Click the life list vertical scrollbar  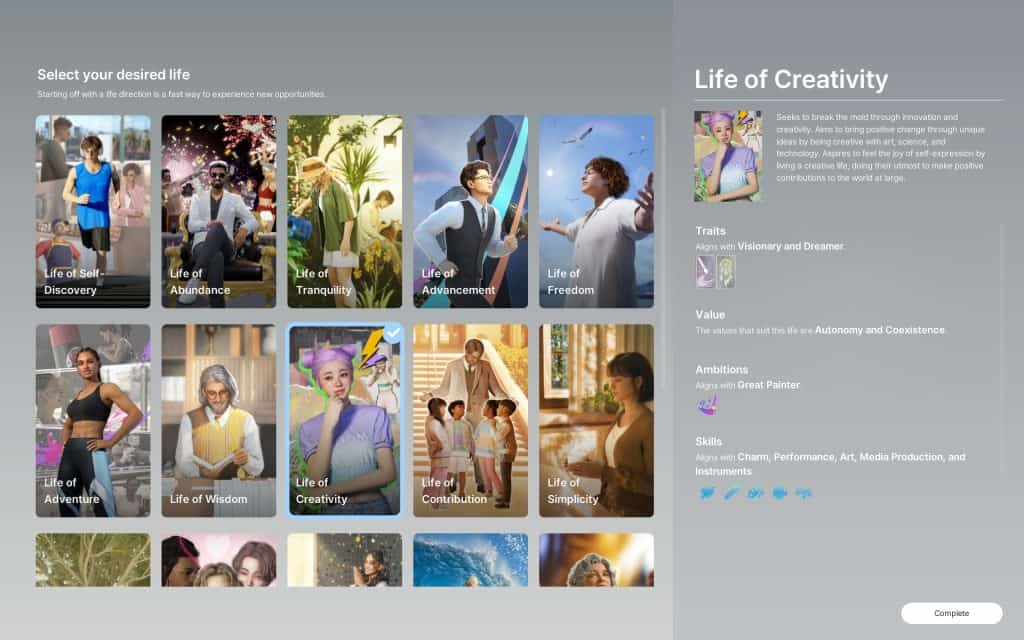pyautogui.click(x=662, y=250)
